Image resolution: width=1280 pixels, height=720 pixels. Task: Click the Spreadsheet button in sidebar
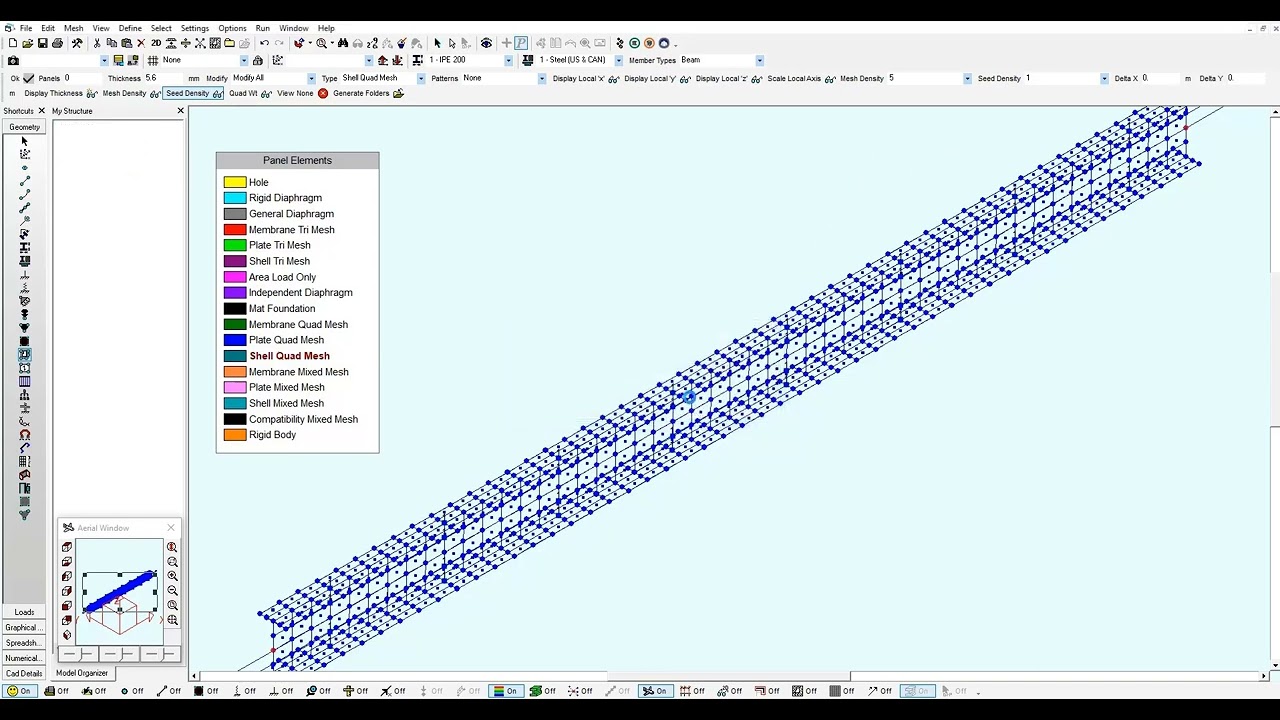[x=24, y=643]
